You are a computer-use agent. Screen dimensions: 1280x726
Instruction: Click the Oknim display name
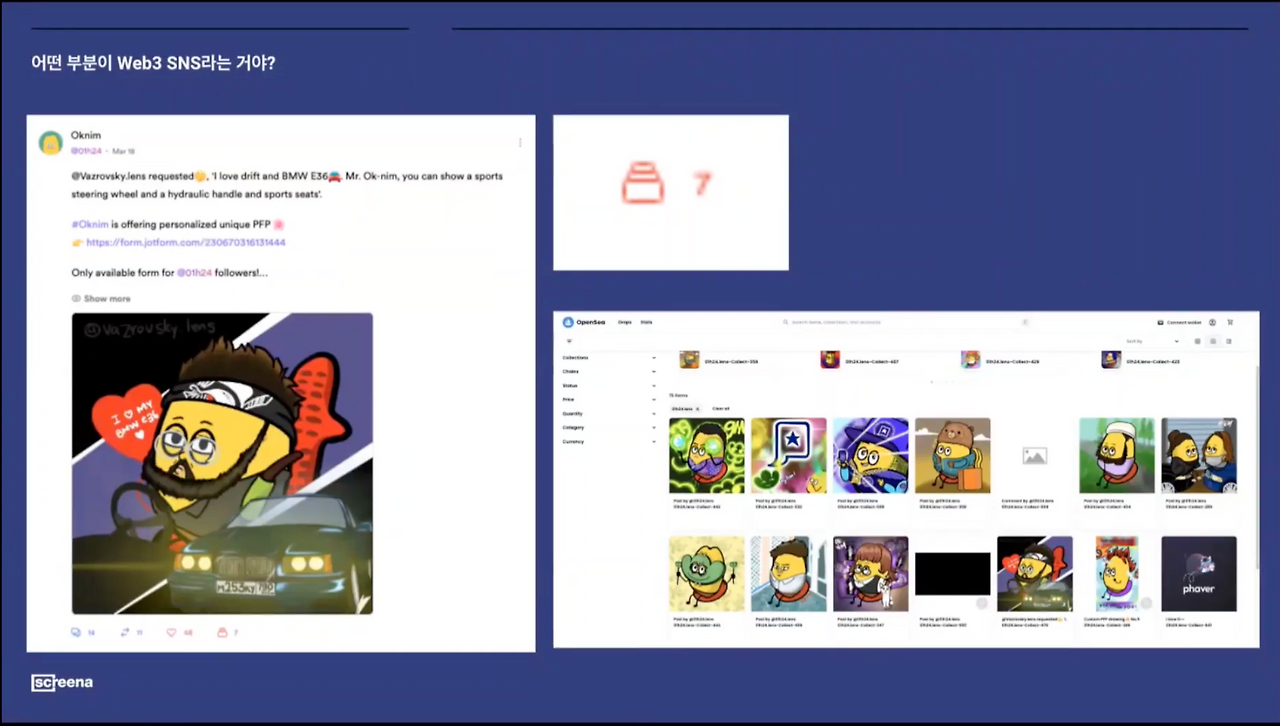coord(86,135)
